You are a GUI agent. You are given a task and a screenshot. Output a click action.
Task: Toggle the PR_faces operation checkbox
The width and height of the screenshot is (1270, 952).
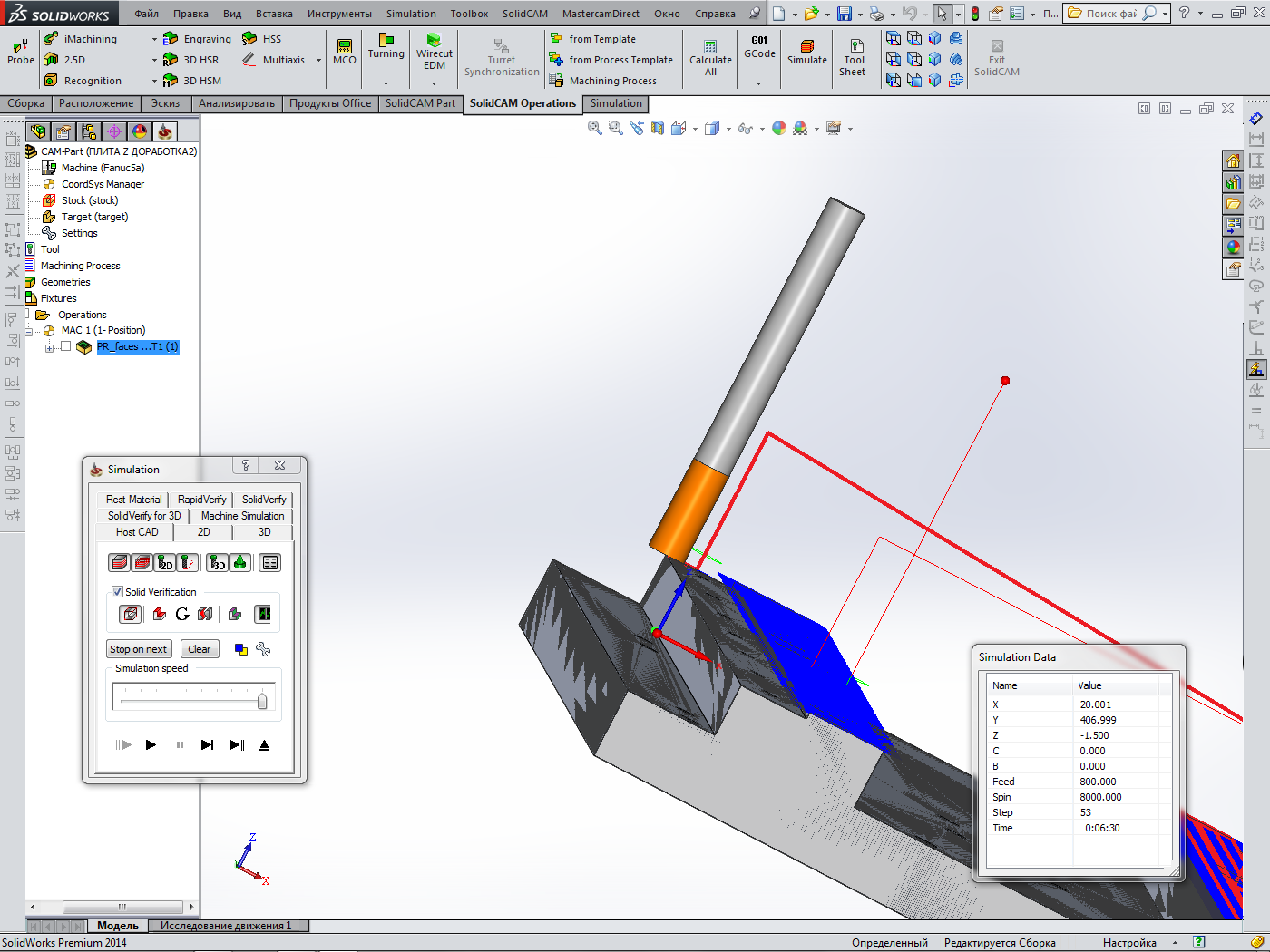pyautogui.click(x=65, y=346)
